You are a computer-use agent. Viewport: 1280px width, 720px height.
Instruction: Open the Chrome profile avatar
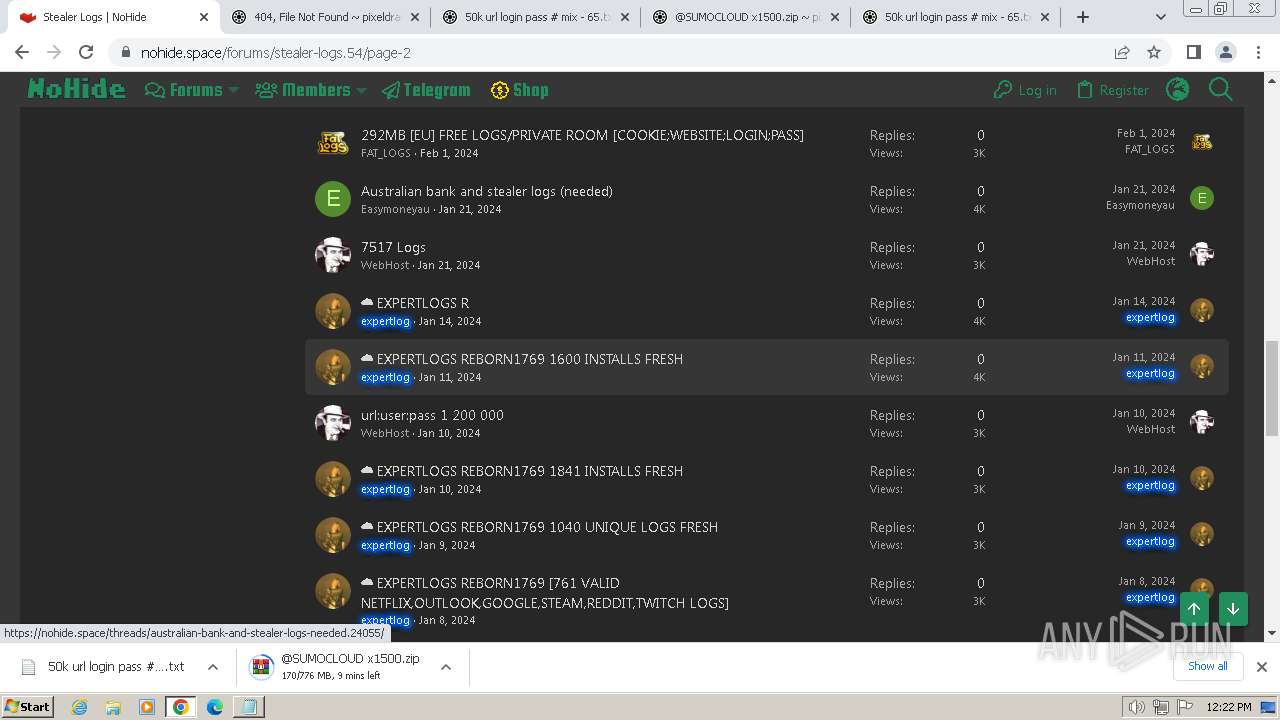pyautogui.click(x=1225, y=52)
